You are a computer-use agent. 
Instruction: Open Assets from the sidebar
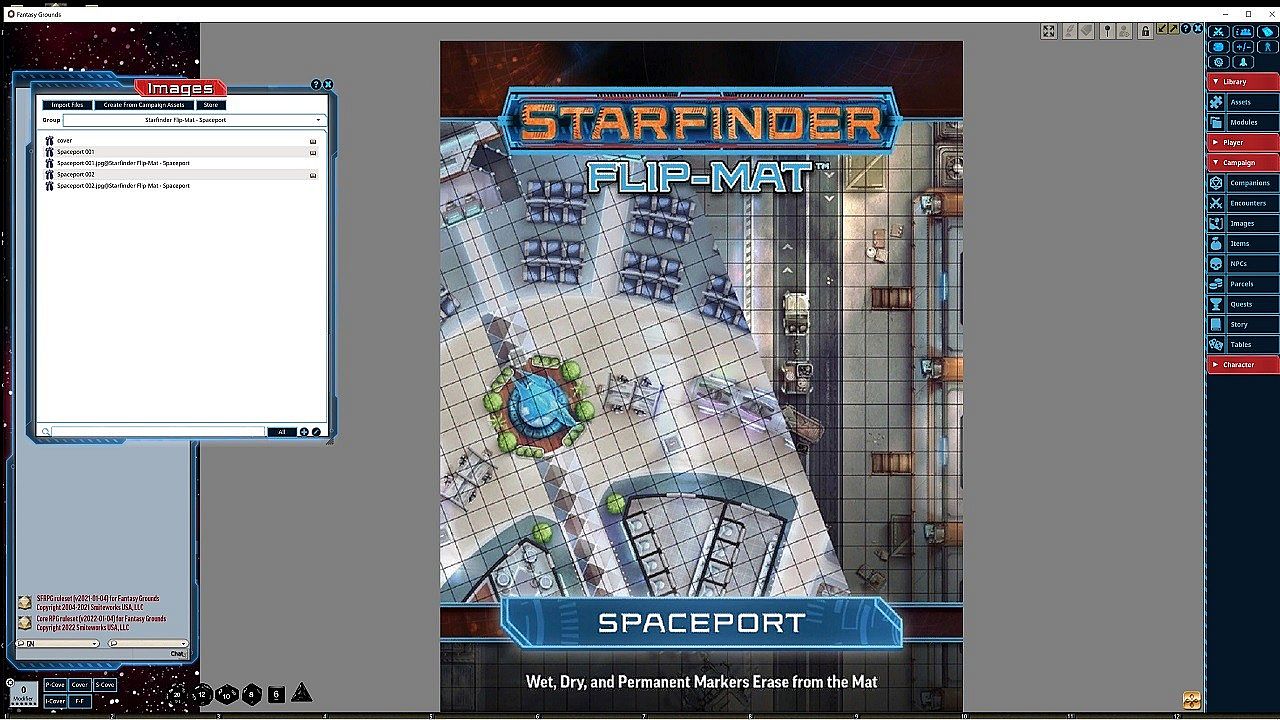[x=1244, y=102]
